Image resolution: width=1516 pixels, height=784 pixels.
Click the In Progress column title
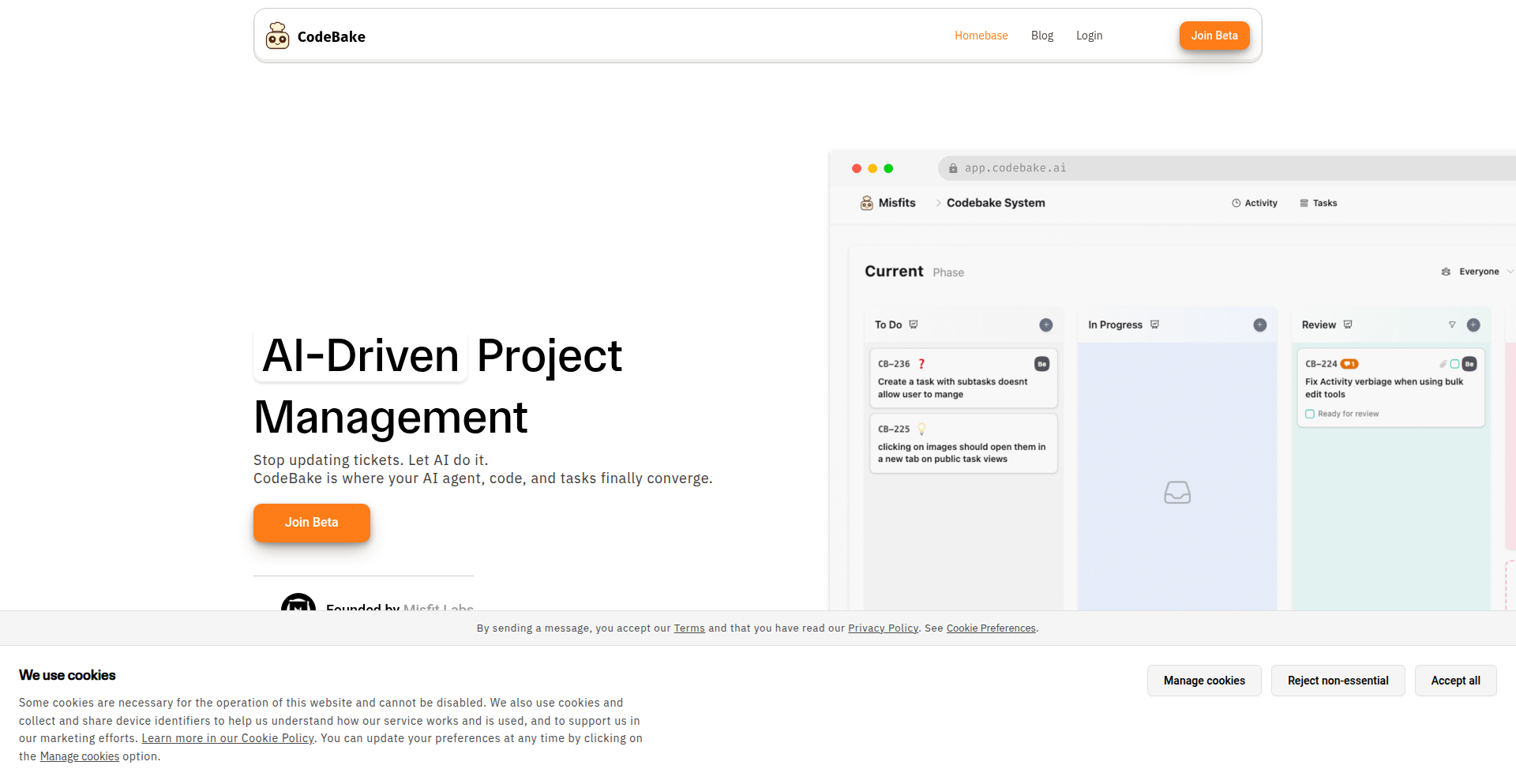(1116, 324)
